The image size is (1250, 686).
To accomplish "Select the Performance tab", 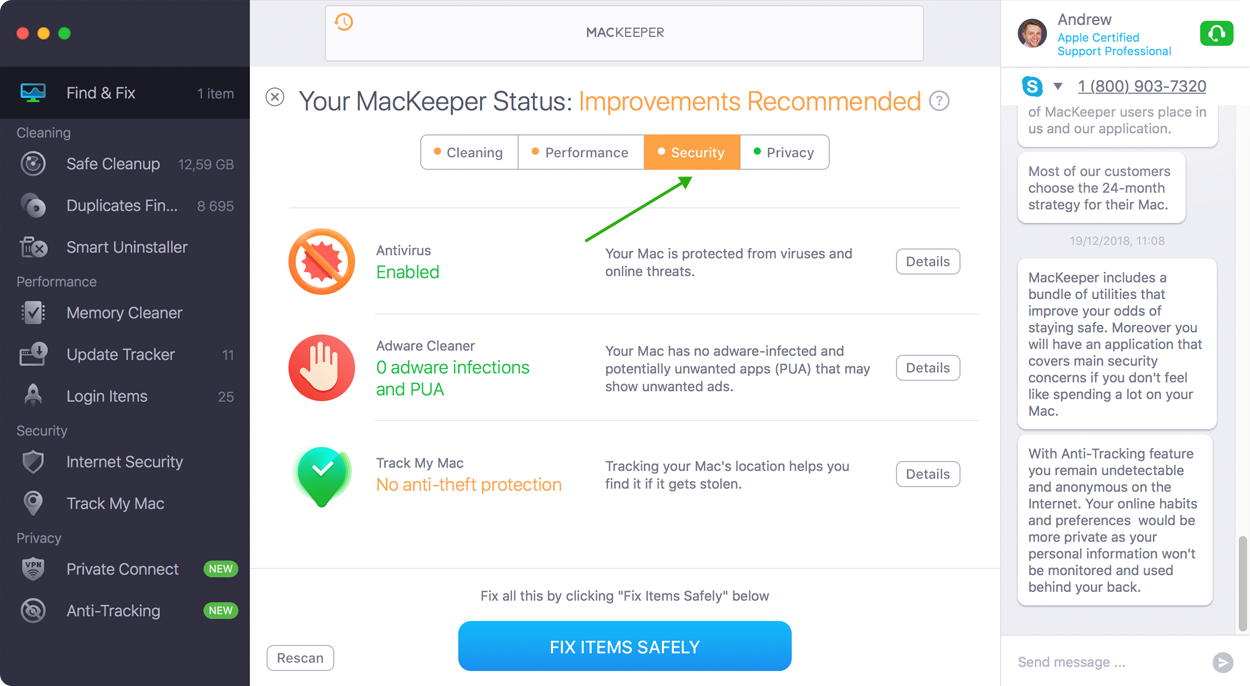I will pos(581,152).
